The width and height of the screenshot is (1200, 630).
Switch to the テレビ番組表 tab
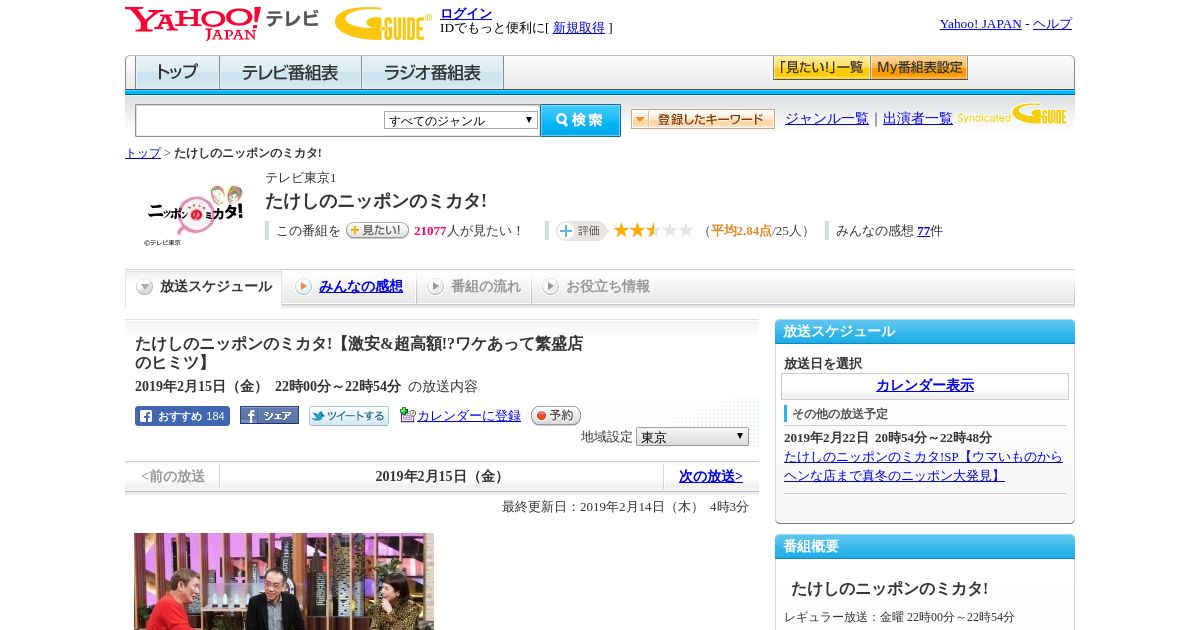point(290,72)
